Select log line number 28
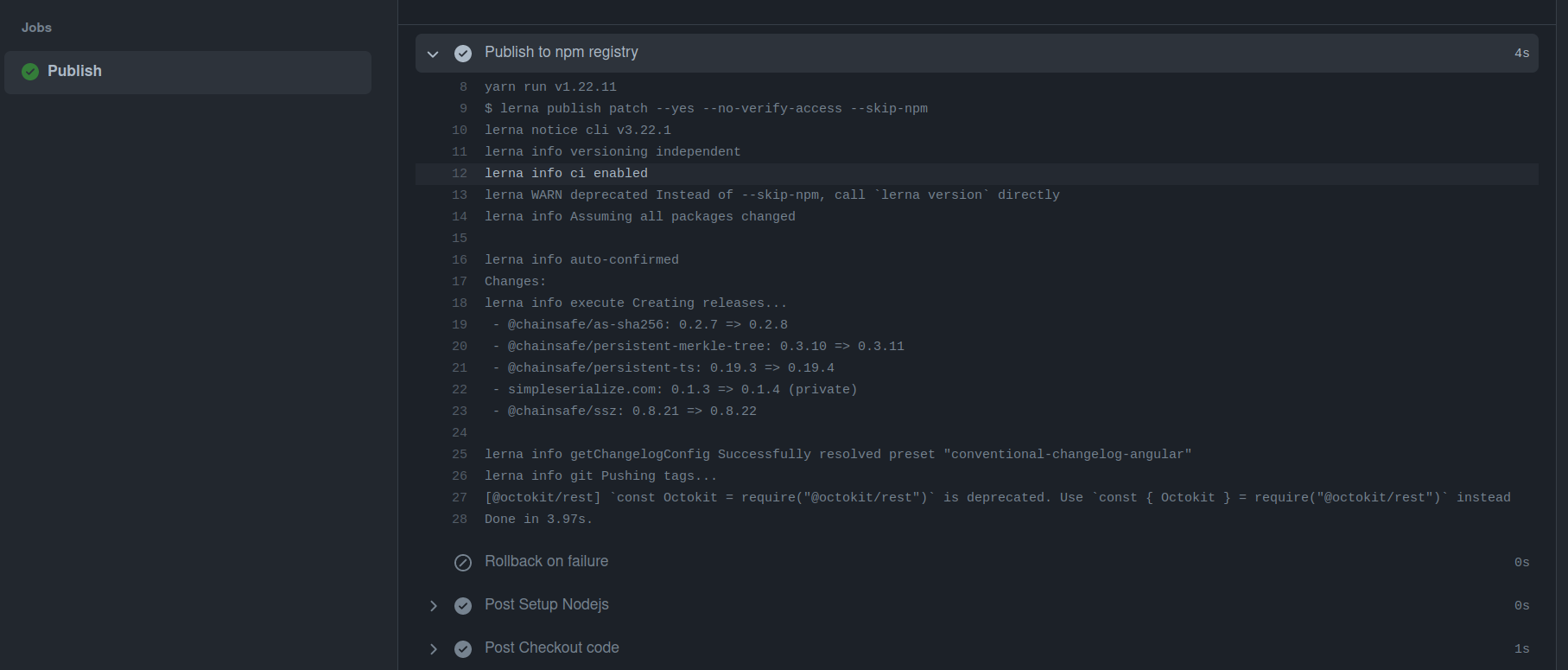Viewport: 1568px width, 670px height. click(460, 520)
